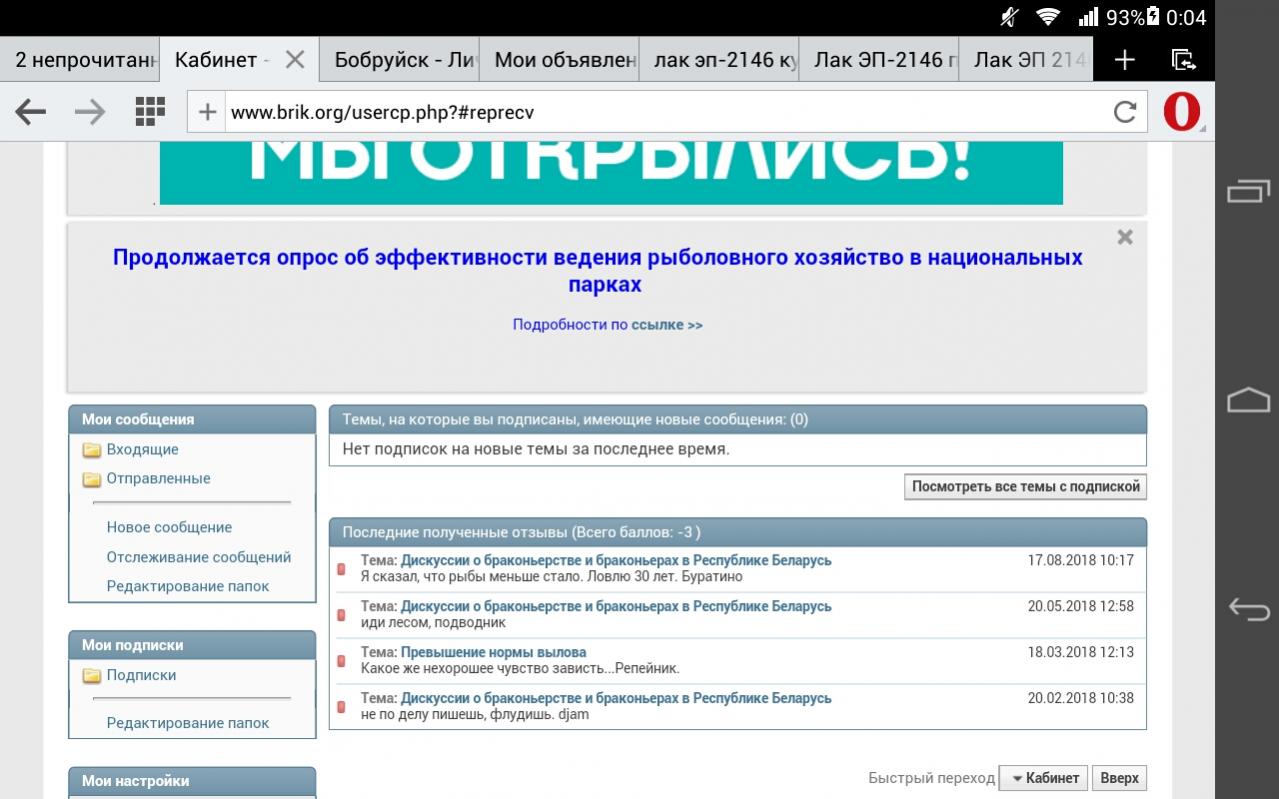Open the tab switcher icon
This screenshot has height=799, width=1279.
coord(1183,60)
